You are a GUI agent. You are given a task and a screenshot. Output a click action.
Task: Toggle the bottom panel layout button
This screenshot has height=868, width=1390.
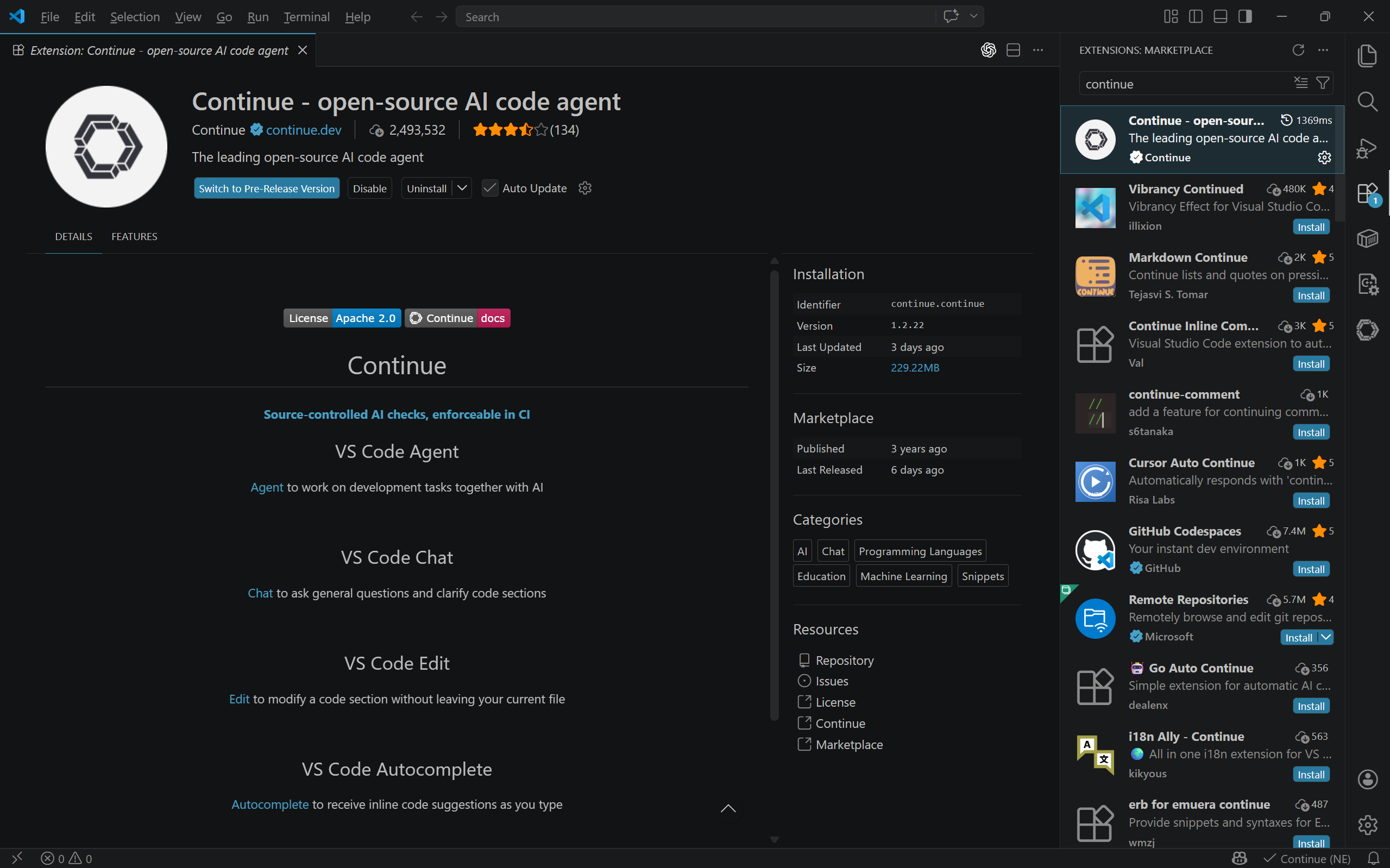(x=1220, y=17)
